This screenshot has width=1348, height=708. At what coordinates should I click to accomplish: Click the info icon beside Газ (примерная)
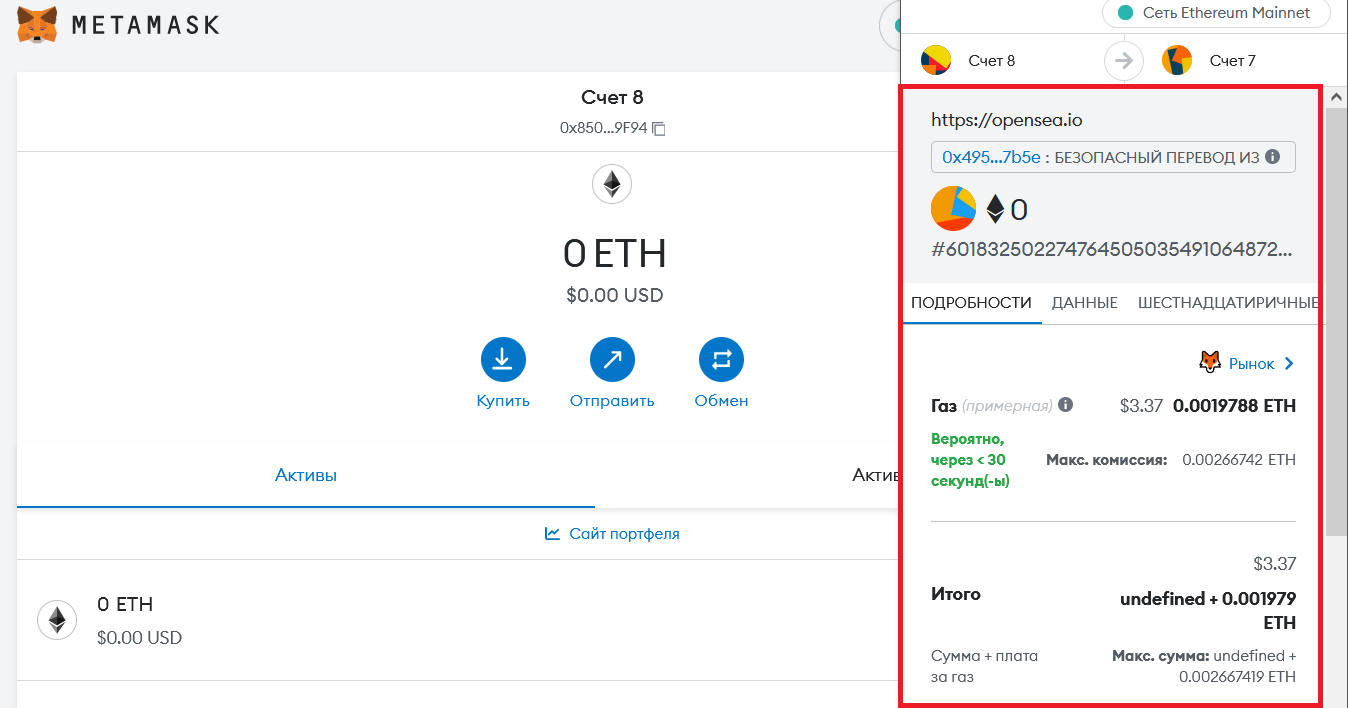tap(1066, 405)
